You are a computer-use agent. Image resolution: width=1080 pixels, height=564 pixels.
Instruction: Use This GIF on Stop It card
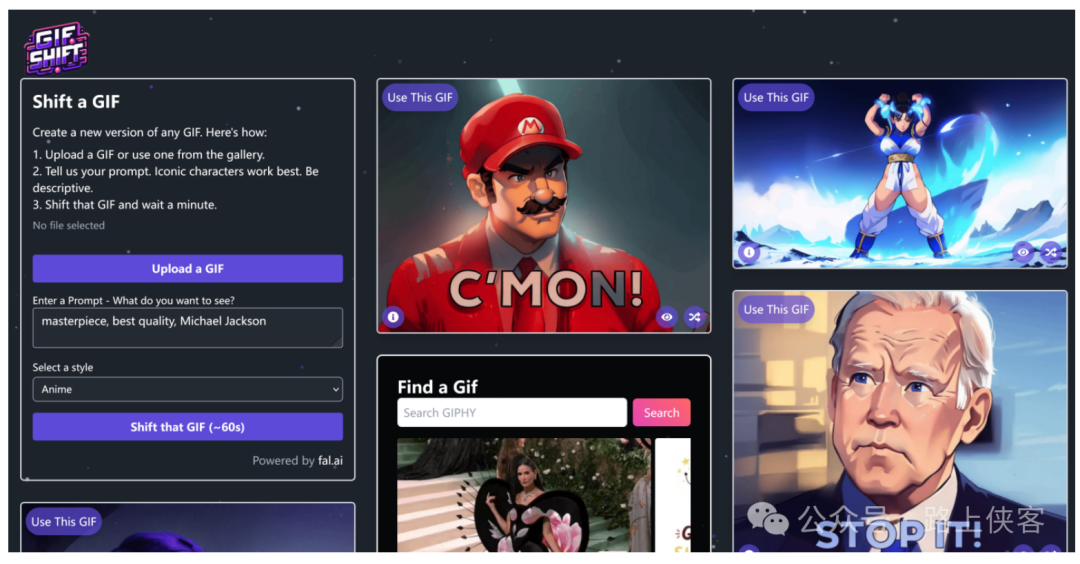coord(776,309)
